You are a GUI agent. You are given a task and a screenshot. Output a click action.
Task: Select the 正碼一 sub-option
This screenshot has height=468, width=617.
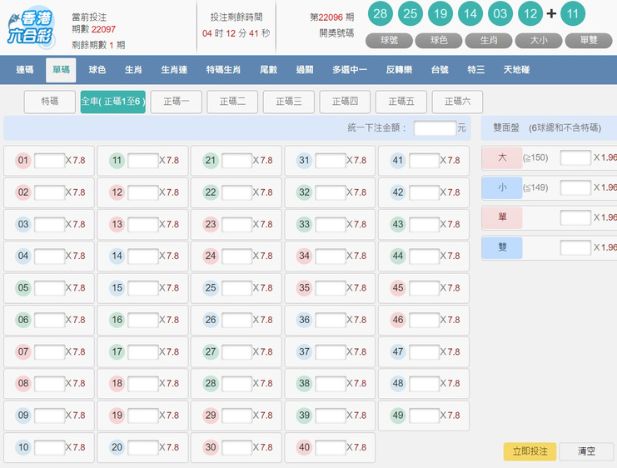176,102
